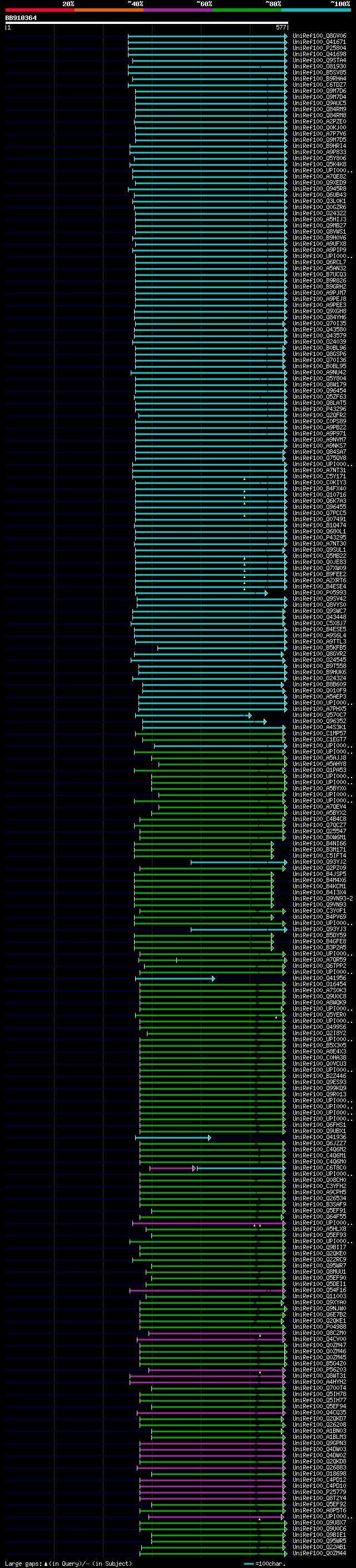Open the UniRef100_A7P7V6 entry
Viewport: 356px width, 1568px height.
pos(319,134)
